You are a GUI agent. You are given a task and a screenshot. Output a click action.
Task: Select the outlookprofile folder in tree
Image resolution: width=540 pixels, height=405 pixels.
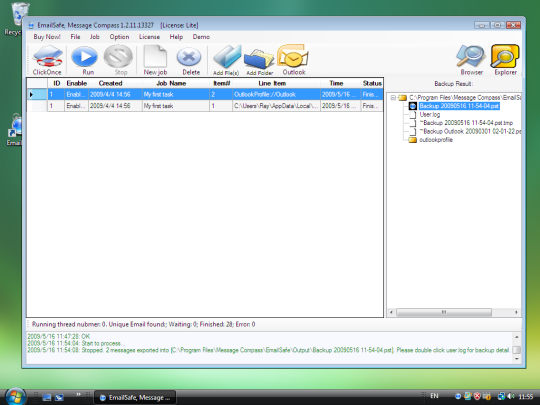[x=436, y=140]
